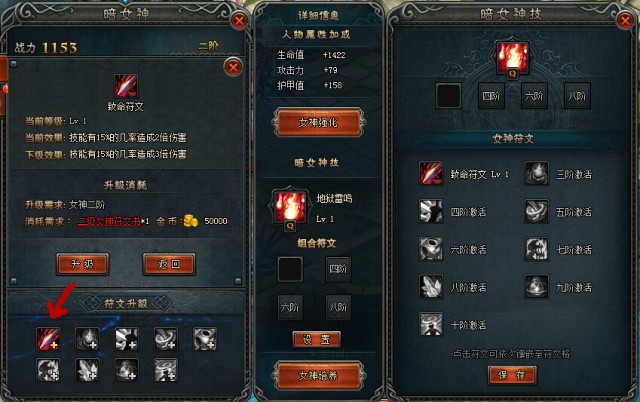Click the 升级 button
The image size is (640, 402).
pyautogui.click(x=82, y=264)
